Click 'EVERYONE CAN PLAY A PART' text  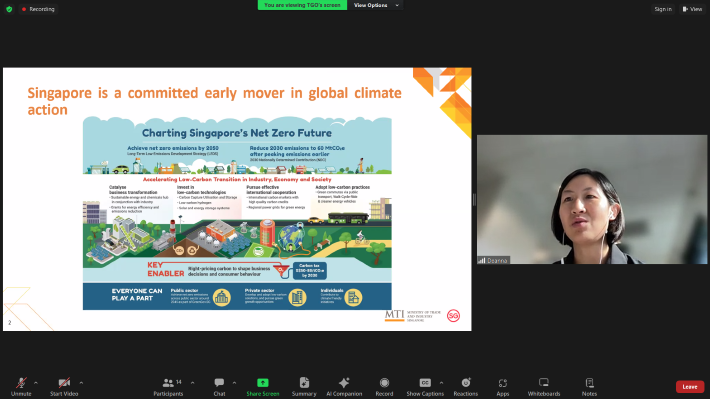137,295
